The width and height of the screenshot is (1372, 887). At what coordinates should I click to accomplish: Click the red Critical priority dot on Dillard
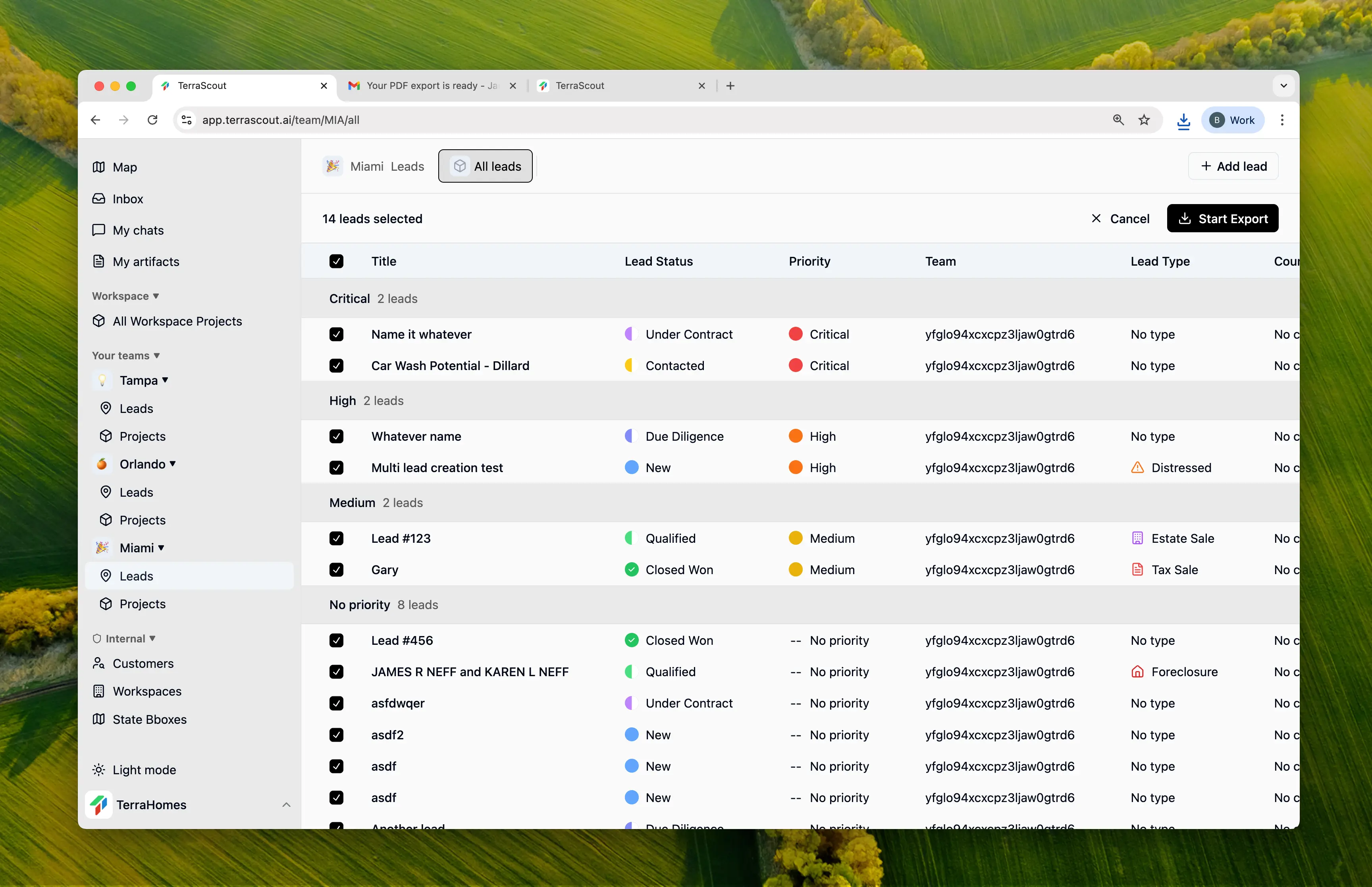(795, 366)
